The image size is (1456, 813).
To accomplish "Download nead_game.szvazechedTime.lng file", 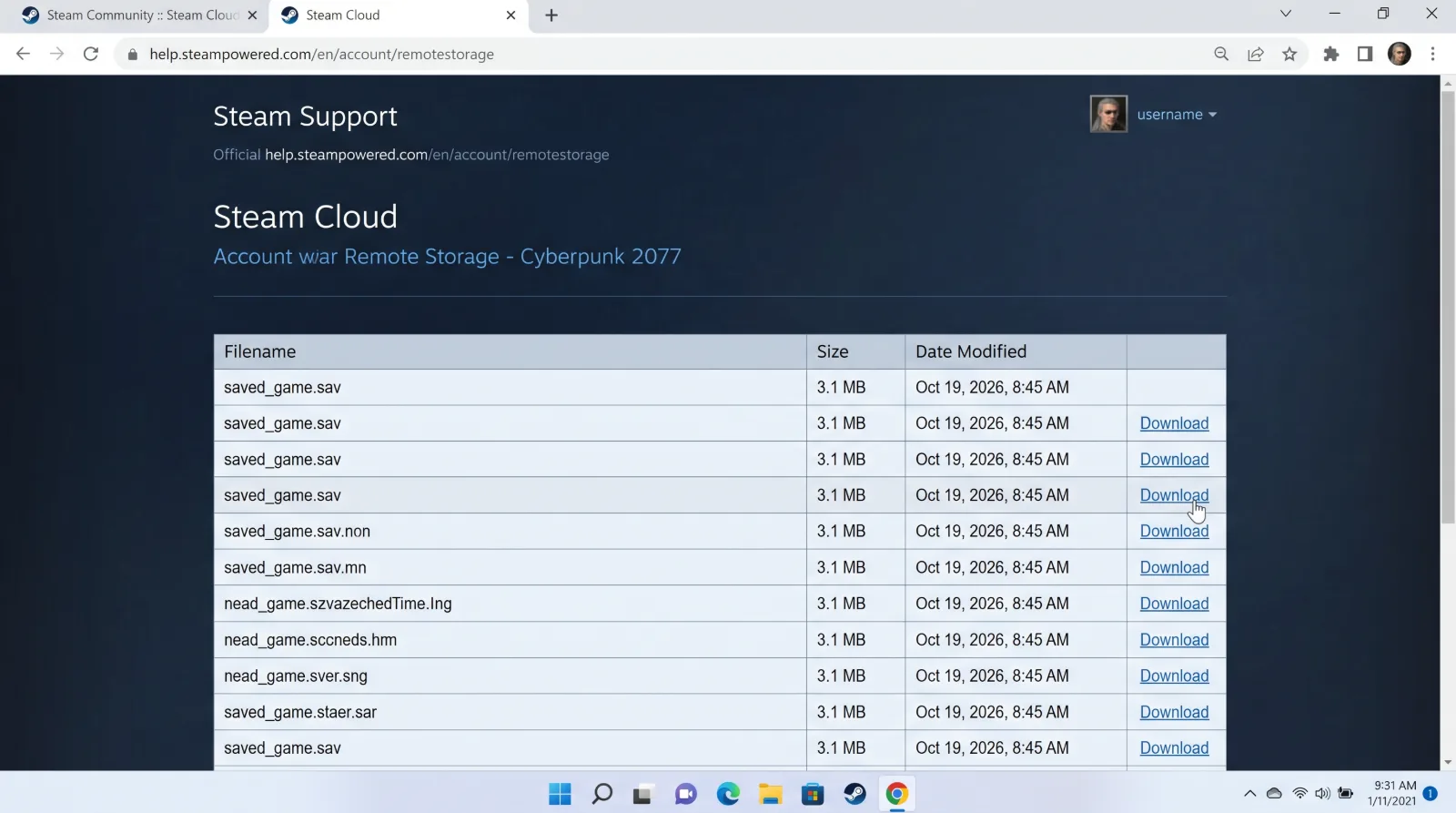I will click(x=1174, y=604).
